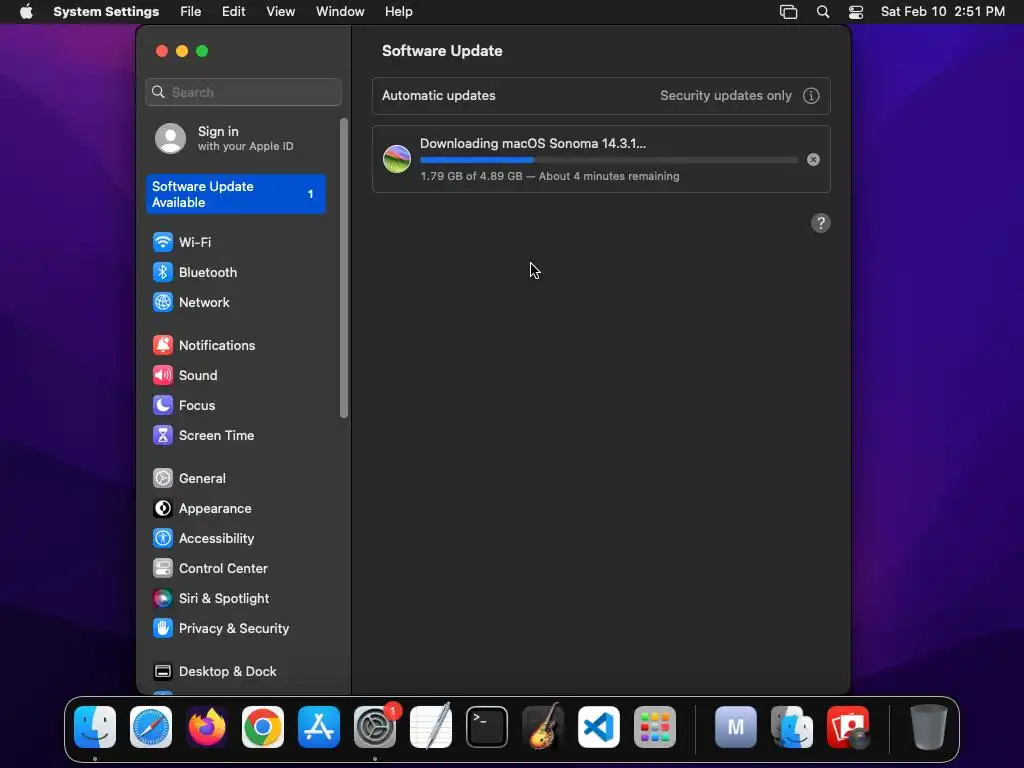Open the Window menu

[340, 12]
